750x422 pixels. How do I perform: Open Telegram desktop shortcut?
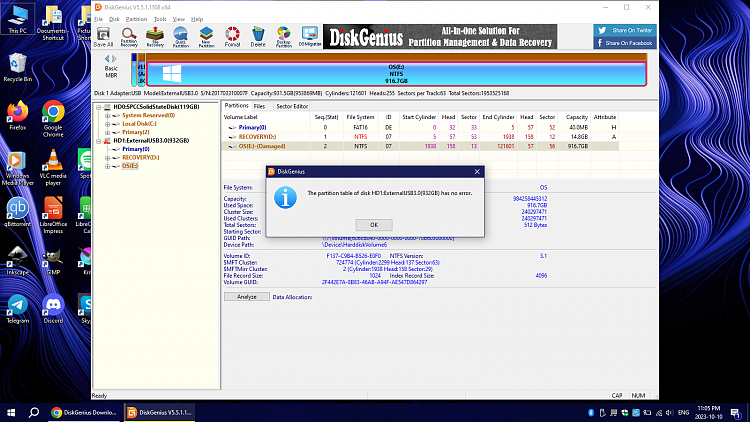18,309
